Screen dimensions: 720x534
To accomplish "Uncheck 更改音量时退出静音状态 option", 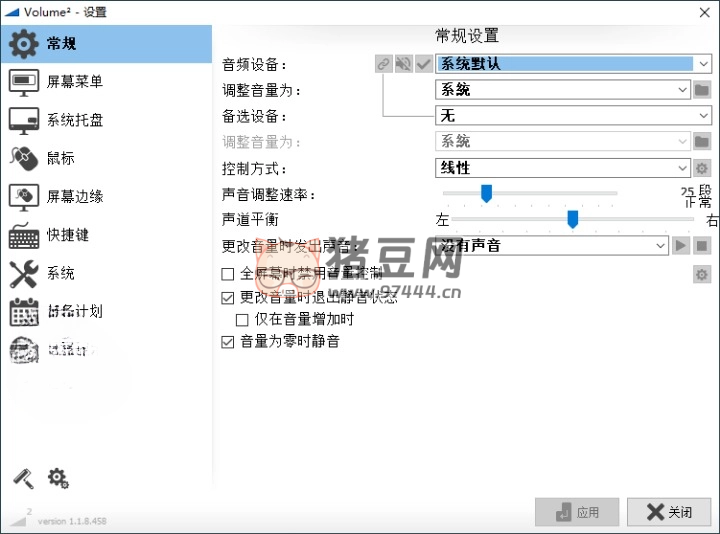I will [228, 297].
